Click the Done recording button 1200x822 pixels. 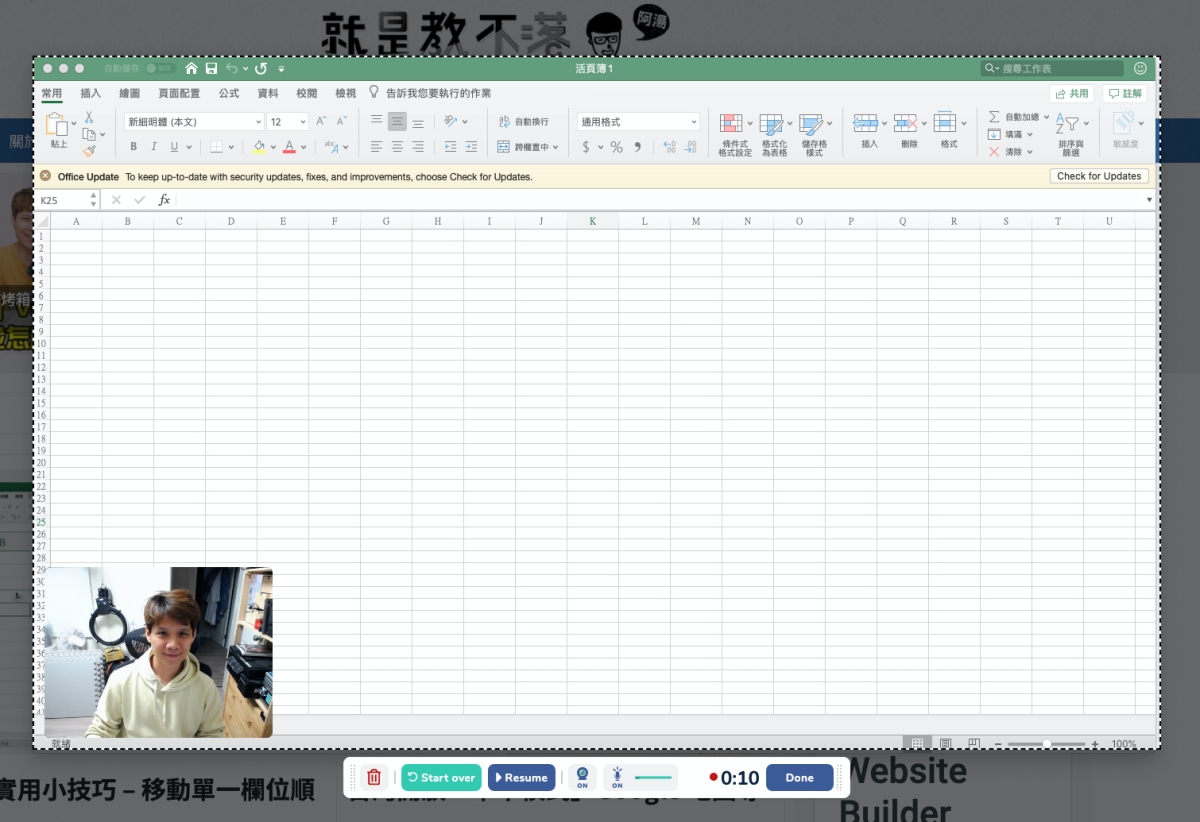coord(799,777)
